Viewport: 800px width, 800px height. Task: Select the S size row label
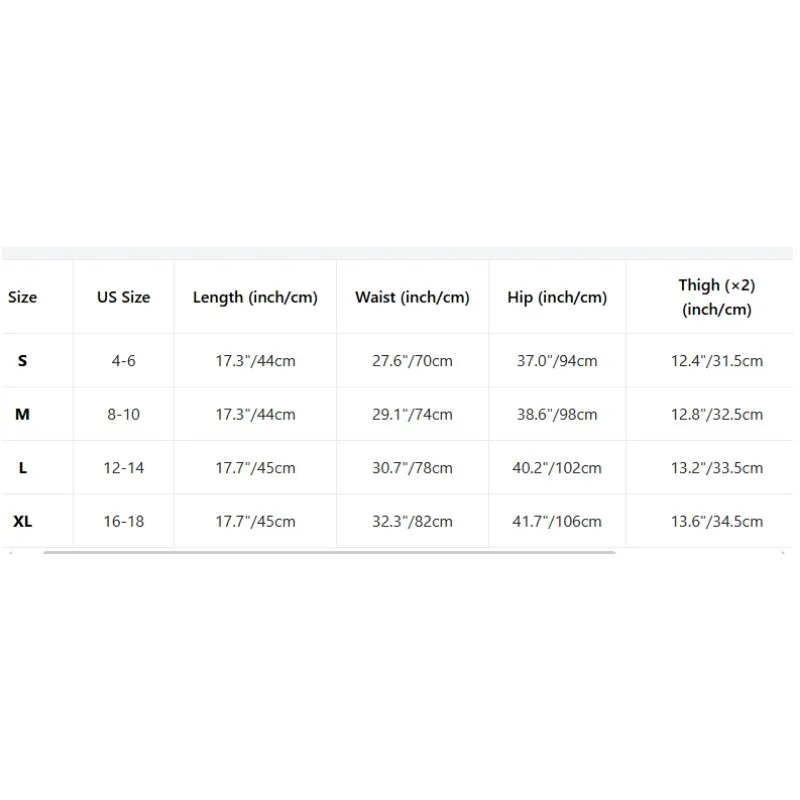tap(22, 361)
